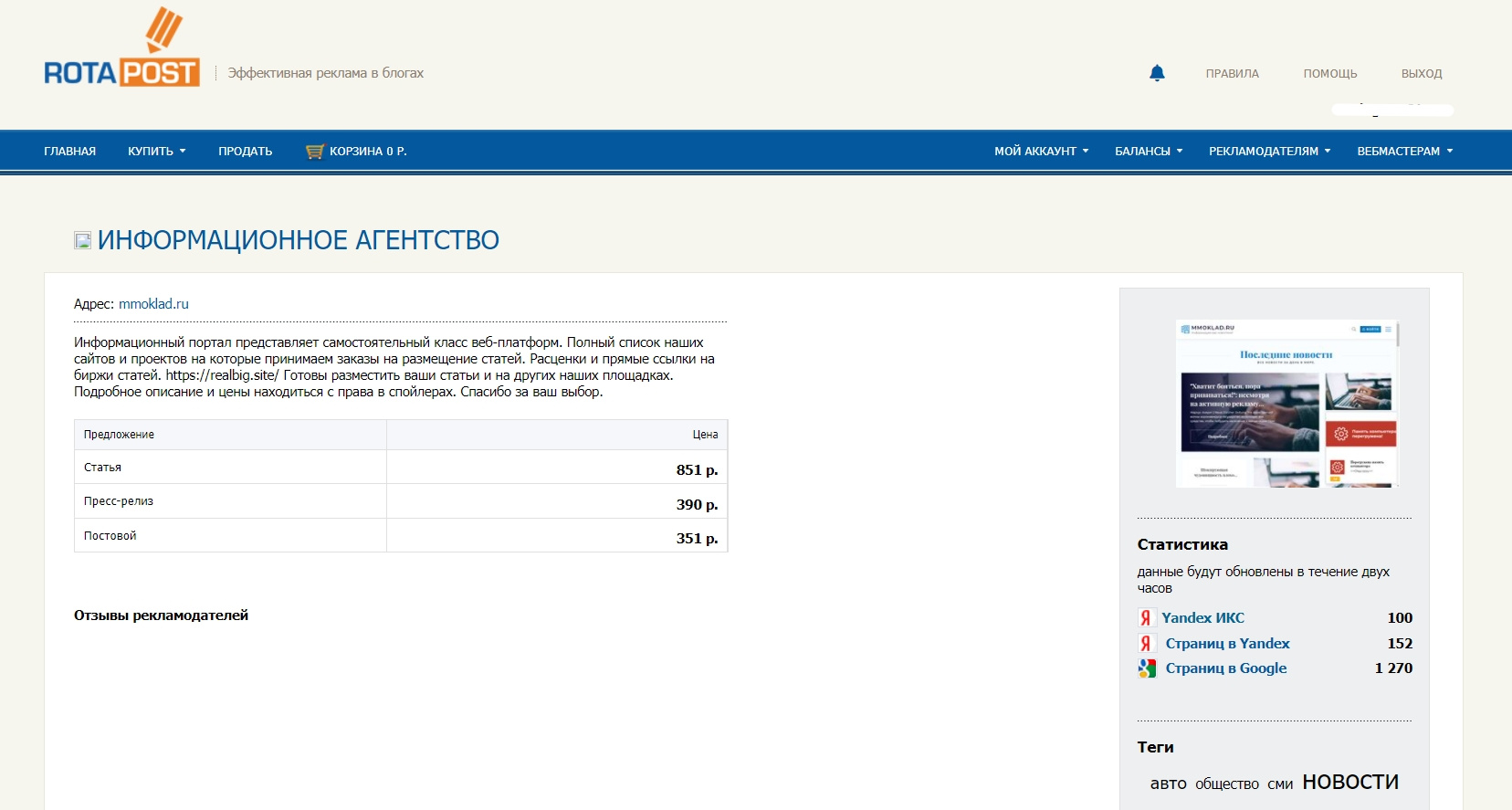Click the Статистика section heading
1512x810 pixels.
click(x=1182, y=545)
